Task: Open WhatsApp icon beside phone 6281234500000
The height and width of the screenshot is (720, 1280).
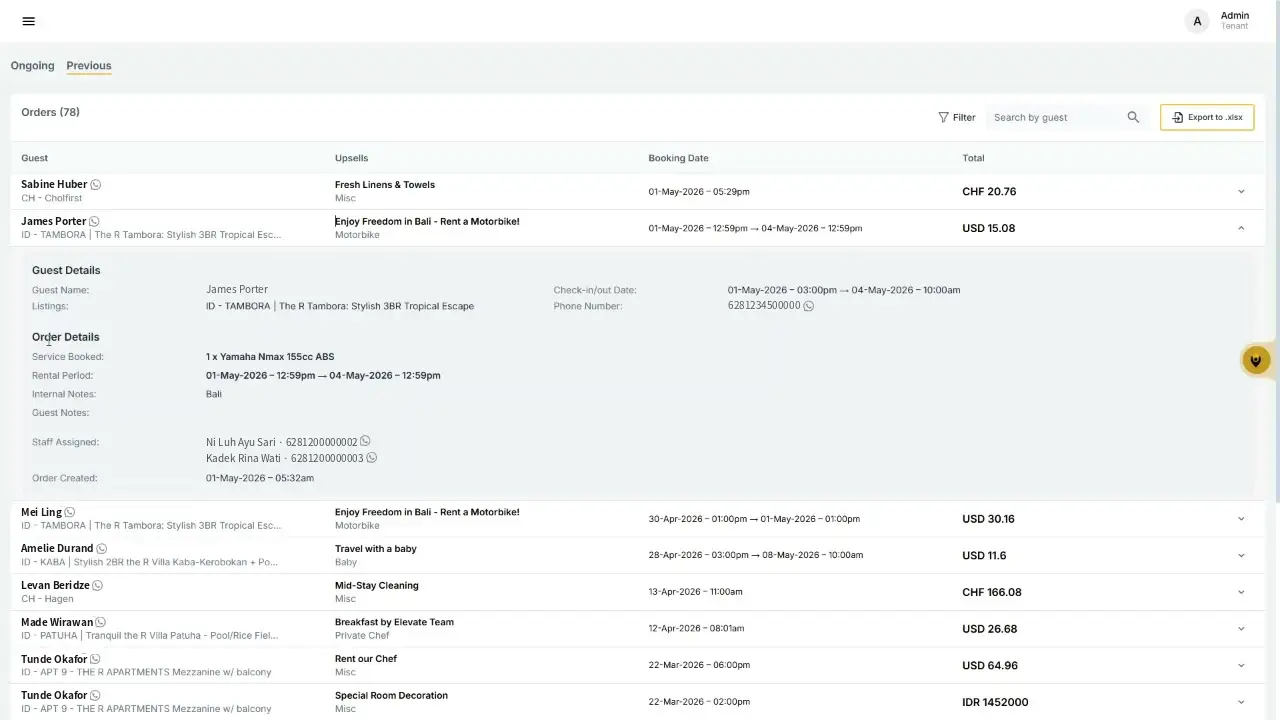Action: 809,306
